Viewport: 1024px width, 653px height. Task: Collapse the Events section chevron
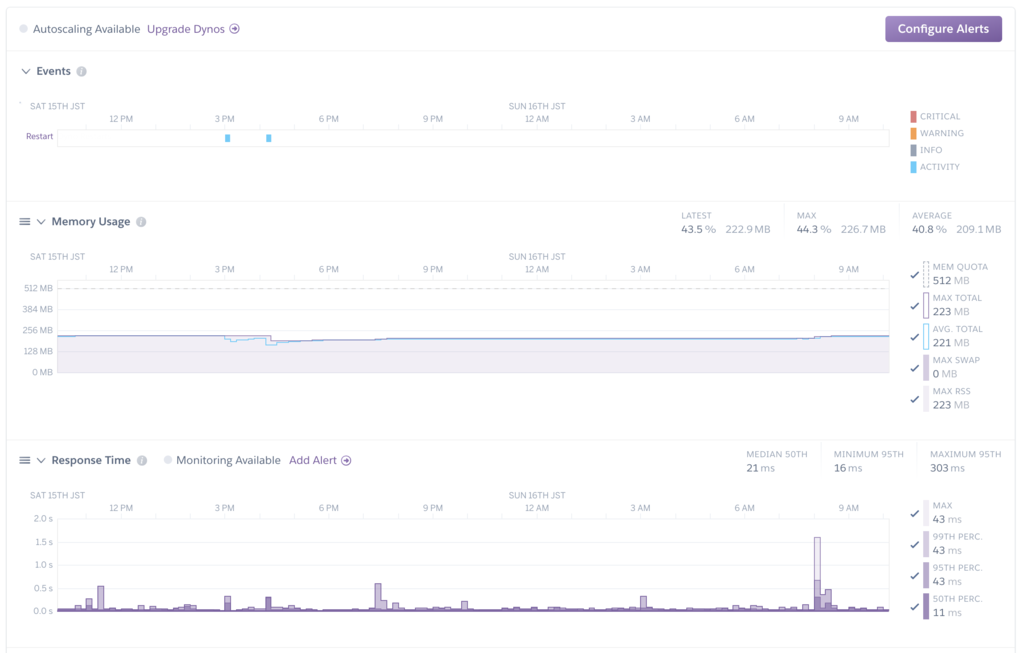pyautogui.click(x=25, y=71)
